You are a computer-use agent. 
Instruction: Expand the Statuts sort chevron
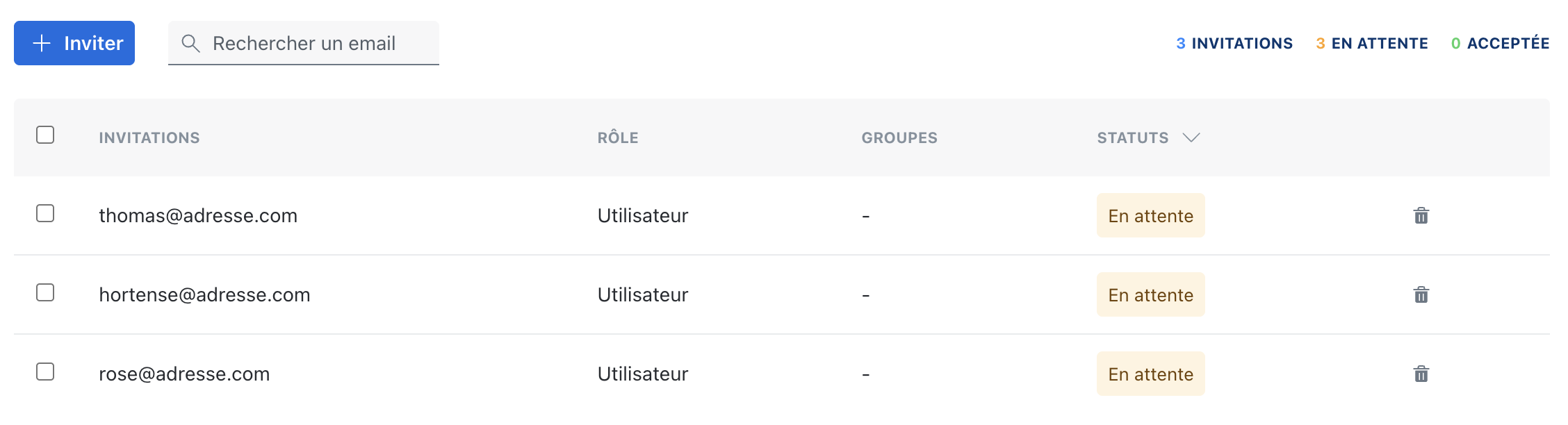(1191, 137)
